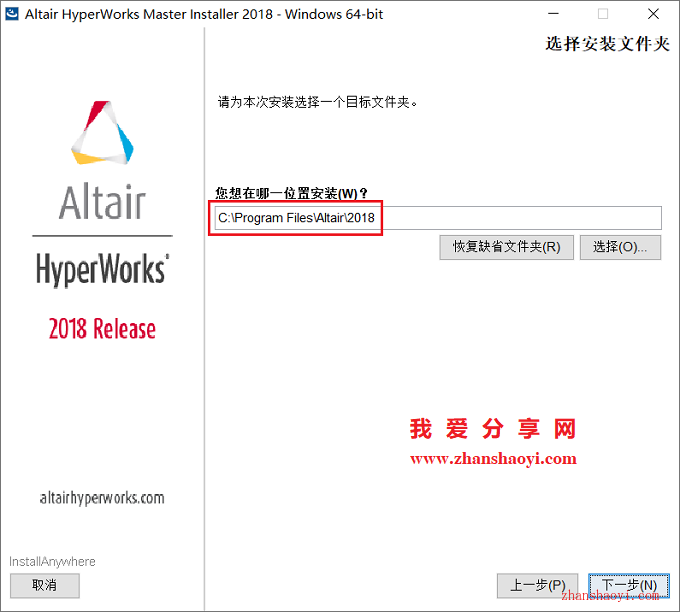Image resolution: width=680 pixels, height=612 pixels.
Task: Click 取消 cancel button
Action: (45, 586)
